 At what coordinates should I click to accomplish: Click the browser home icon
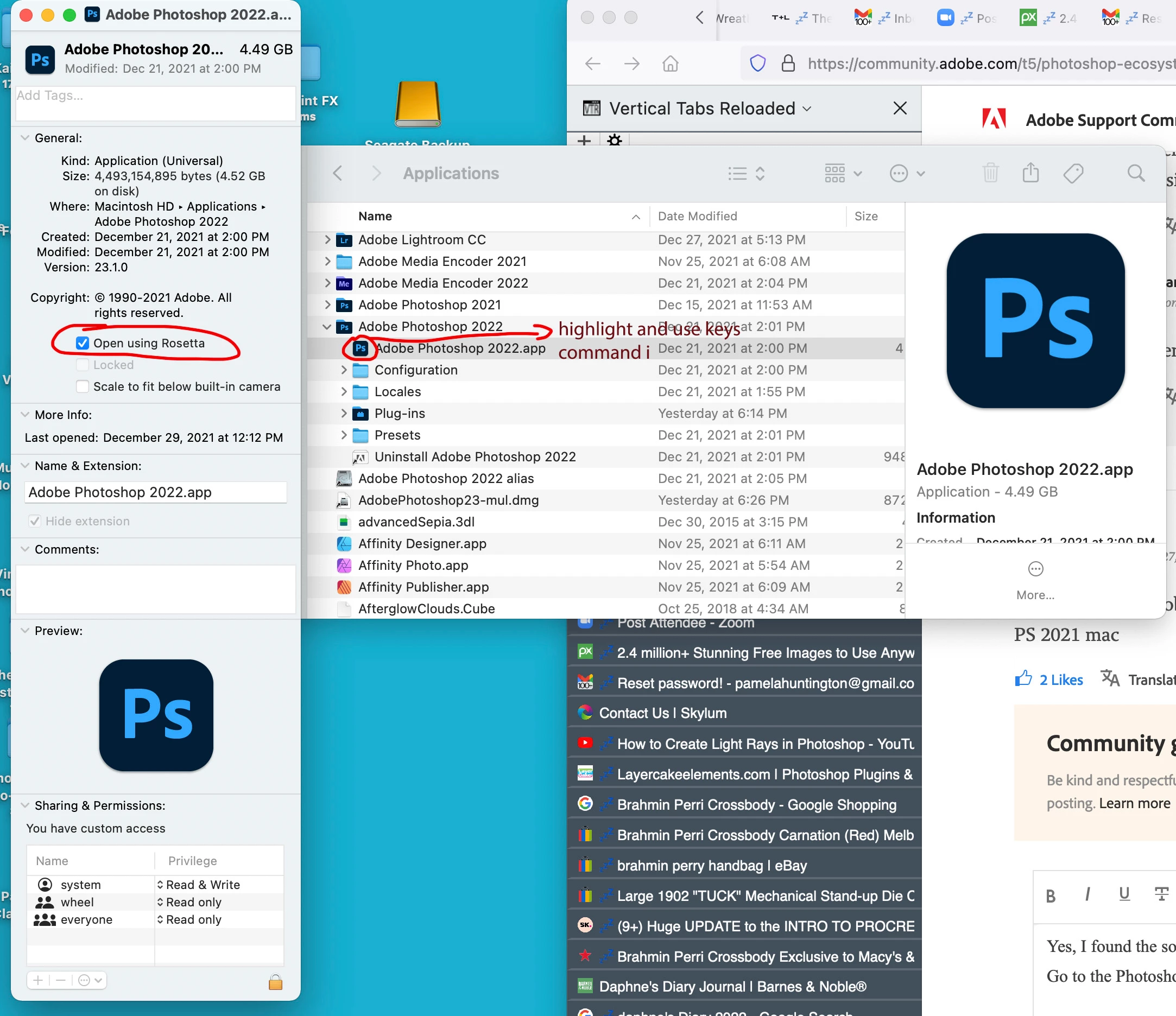coord(671,63)
